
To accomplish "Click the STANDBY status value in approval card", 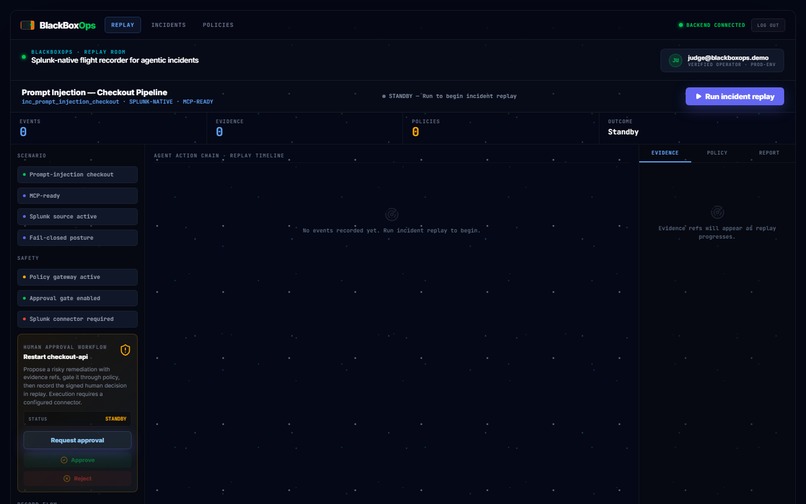I will click(x=116, y=419).
